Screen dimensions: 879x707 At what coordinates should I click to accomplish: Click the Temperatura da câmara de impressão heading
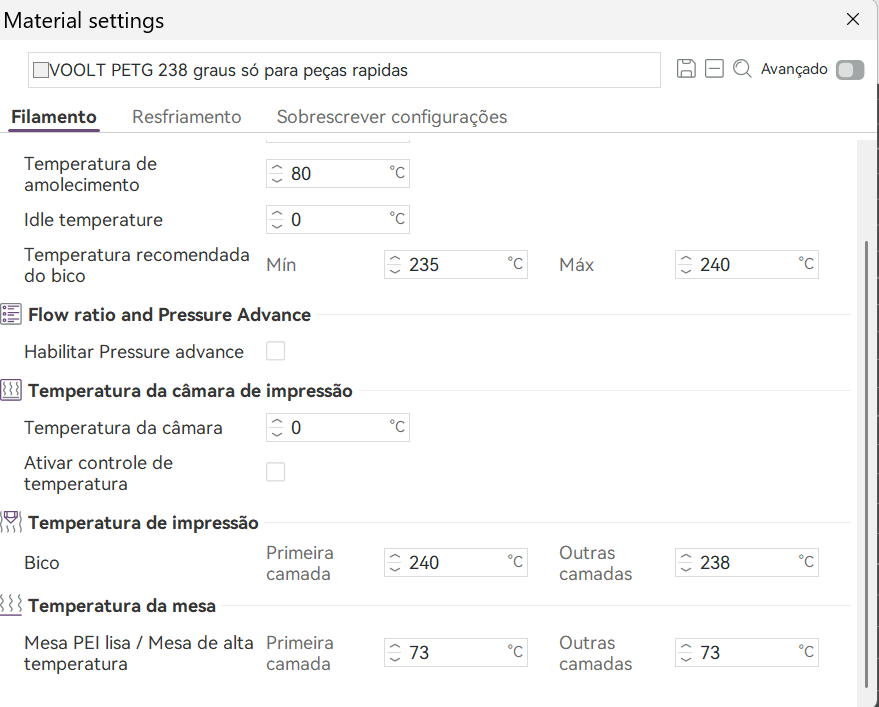tap(190, 390)
